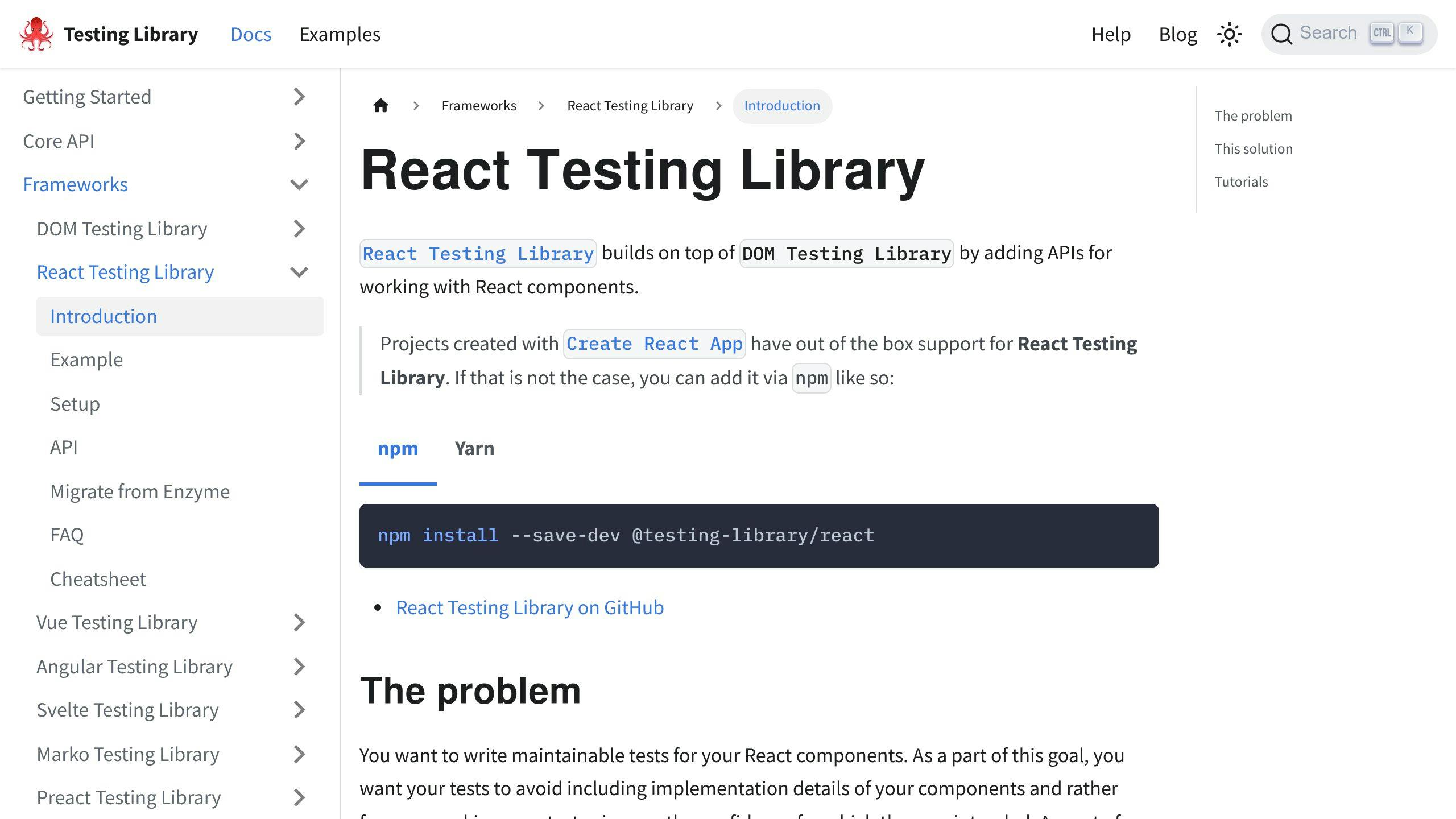Click the home breadcrumb icon
The height and width of the screenshot is (819, 1456).
click(380, 106)
